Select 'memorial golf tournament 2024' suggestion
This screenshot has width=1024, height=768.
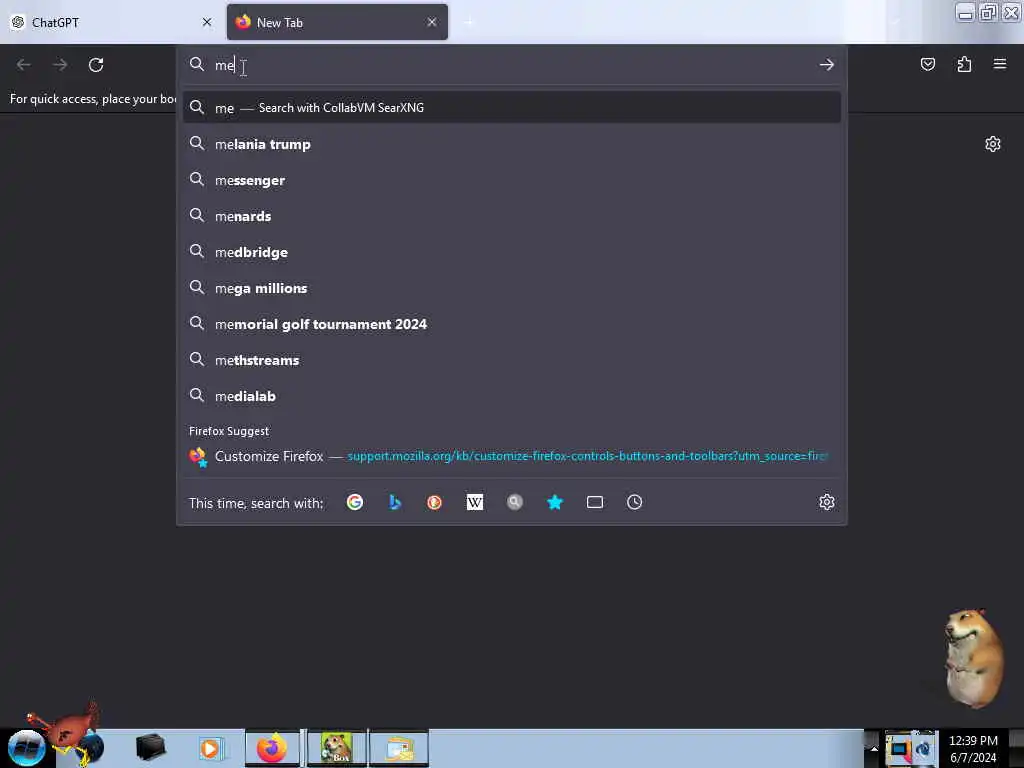click(x=512, y=324)
